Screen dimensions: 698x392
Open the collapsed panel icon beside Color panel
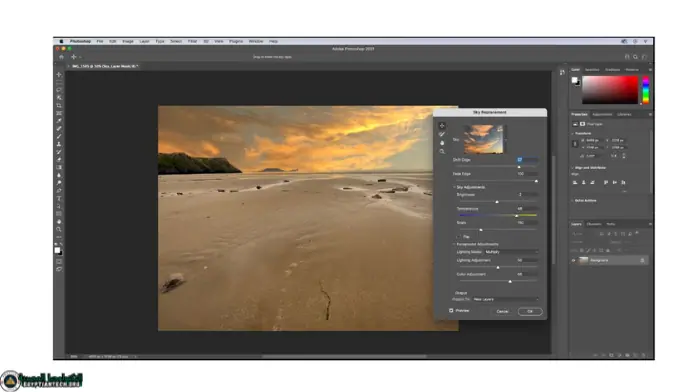tap(562, 72)
